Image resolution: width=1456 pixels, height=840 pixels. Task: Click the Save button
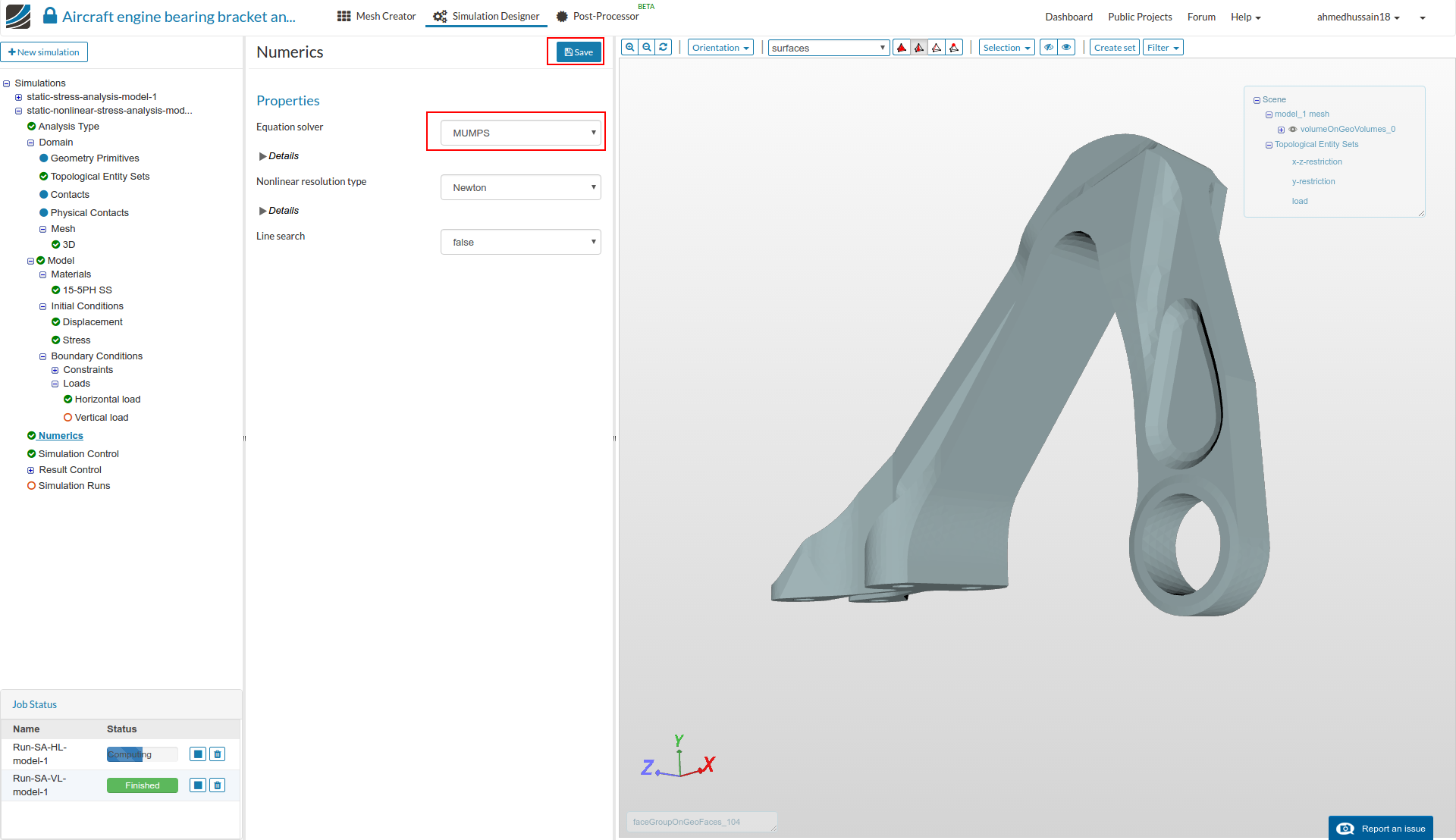pyautogui.click(x=579, y=52)
